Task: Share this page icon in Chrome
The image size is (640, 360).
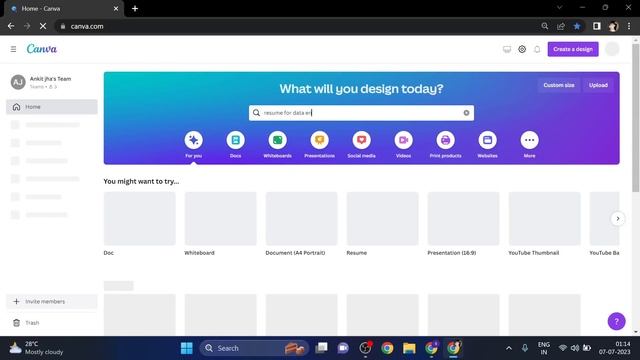Action: click(561, 26)
